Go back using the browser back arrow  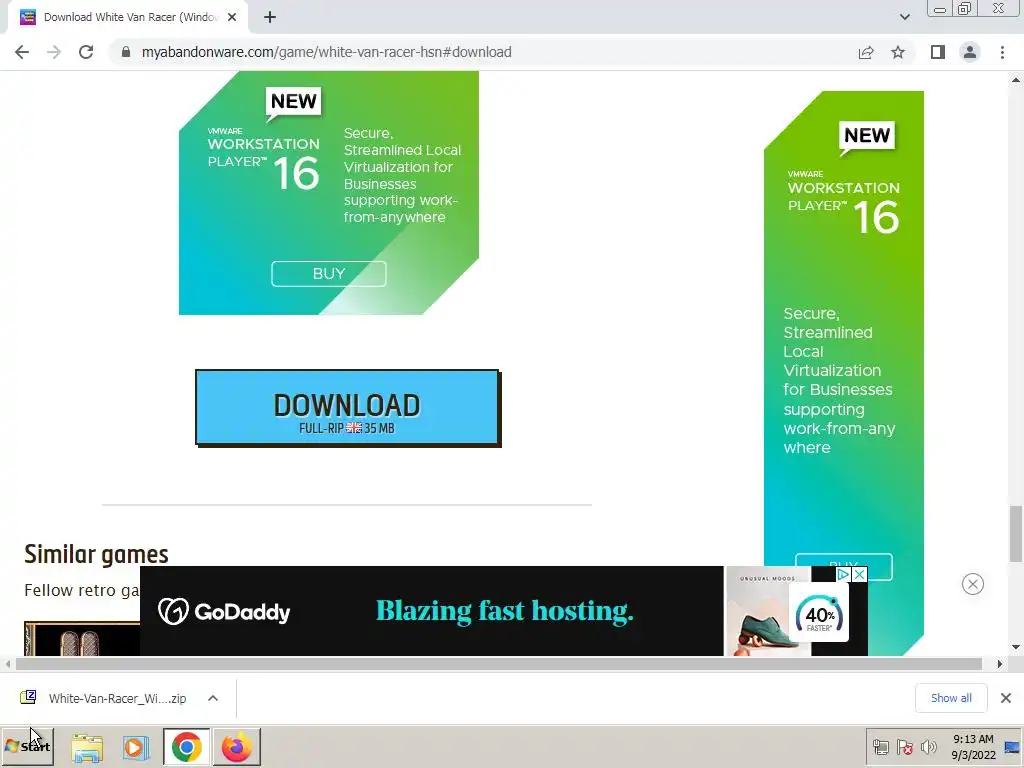tap(22, 52)
